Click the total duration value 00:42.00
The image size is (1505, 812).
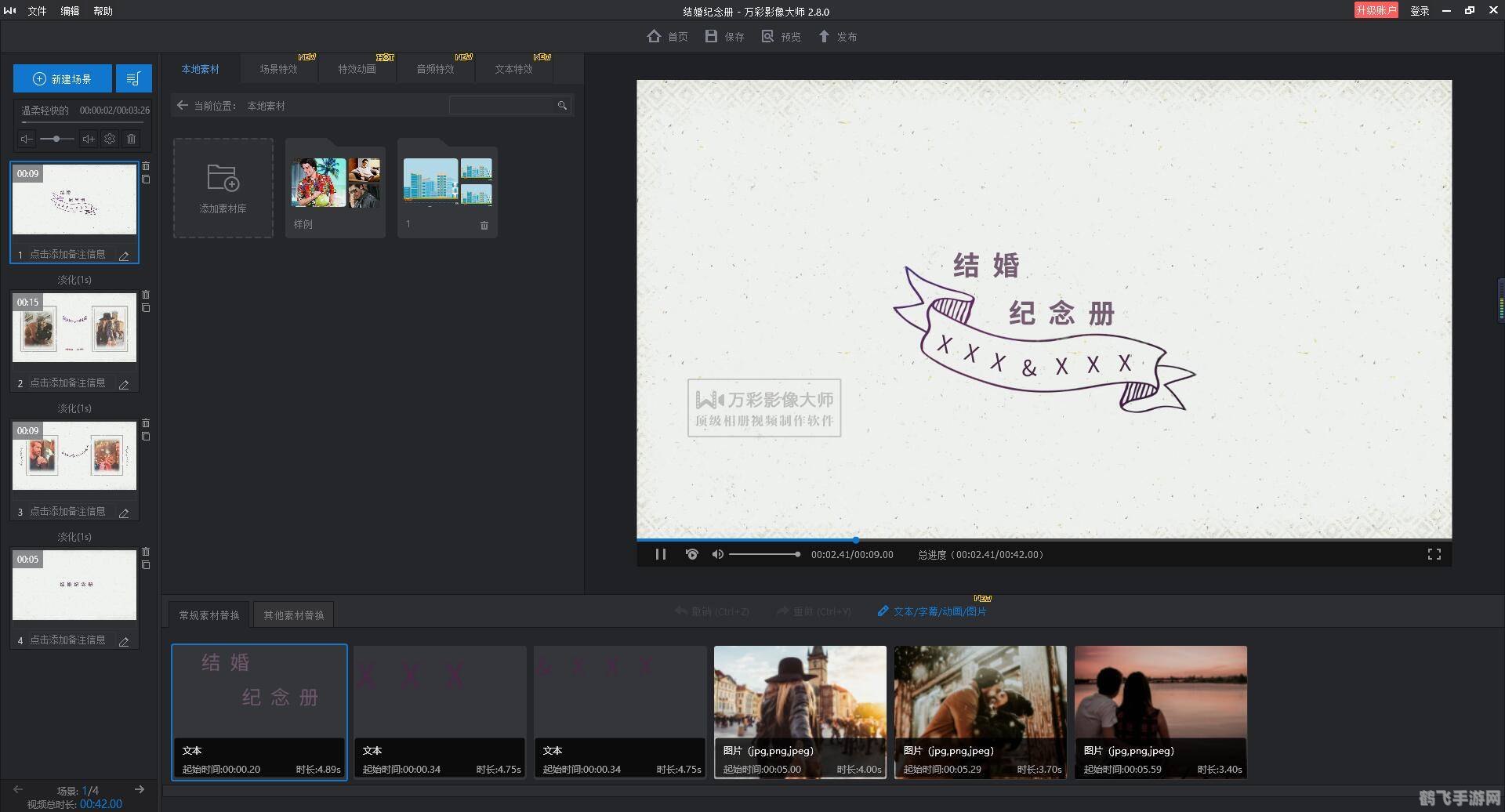click(101, 803)
